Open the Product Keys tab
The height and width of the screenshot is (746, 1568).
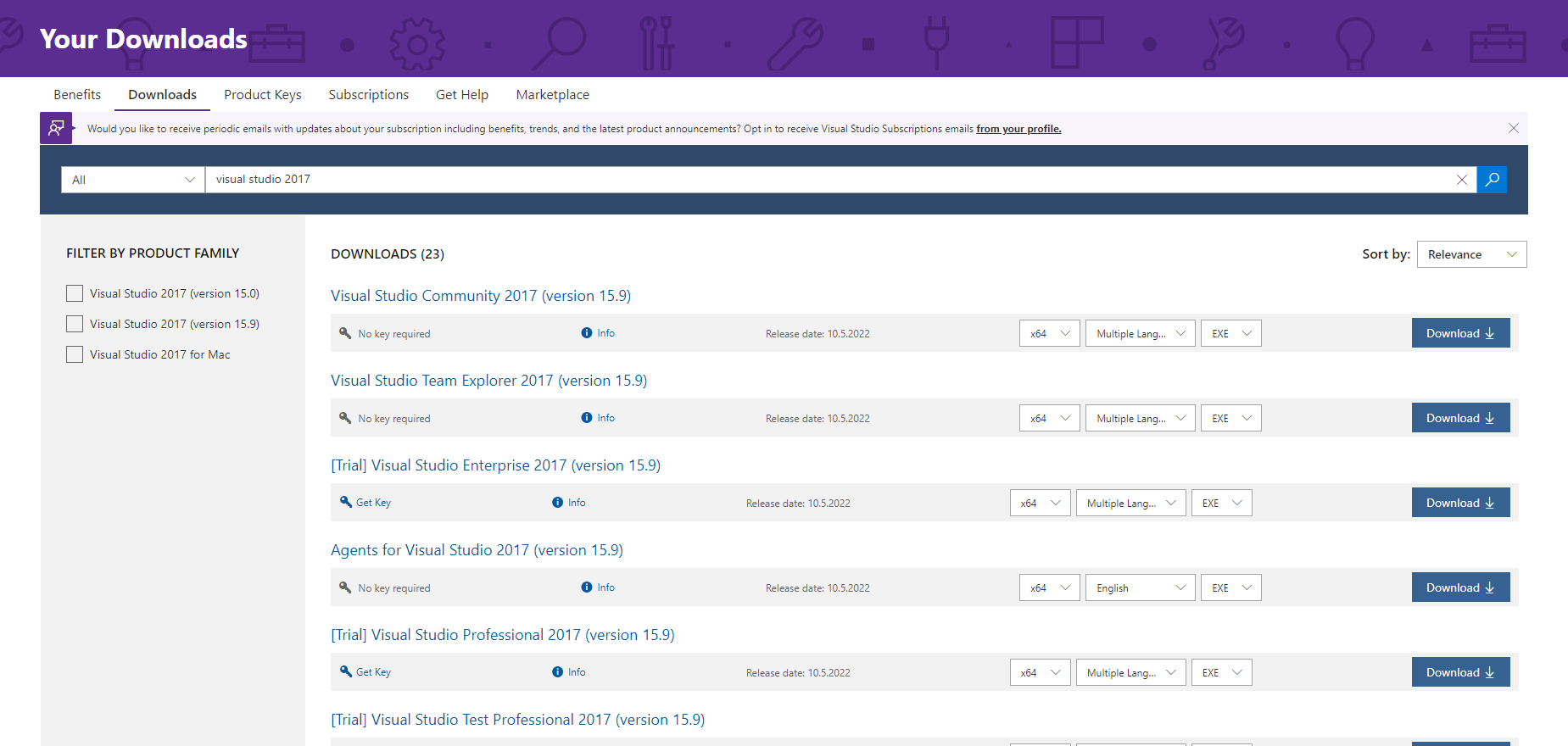tap(263, 95)
